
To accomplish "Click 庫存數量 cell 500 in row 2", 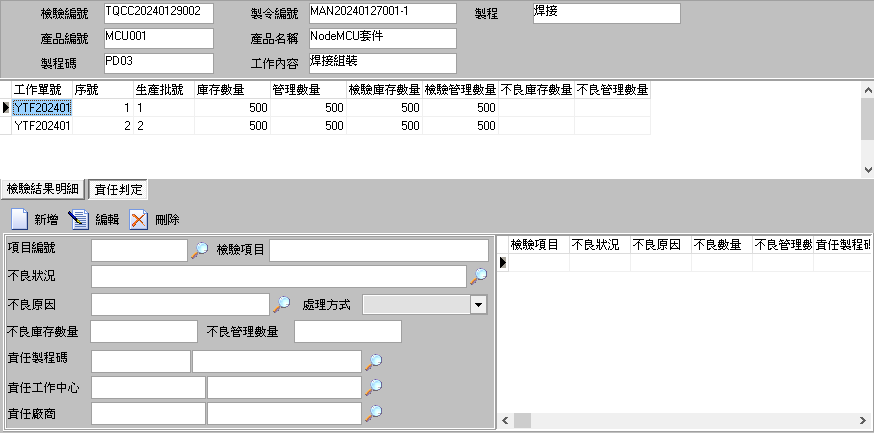I will (232, 125).
